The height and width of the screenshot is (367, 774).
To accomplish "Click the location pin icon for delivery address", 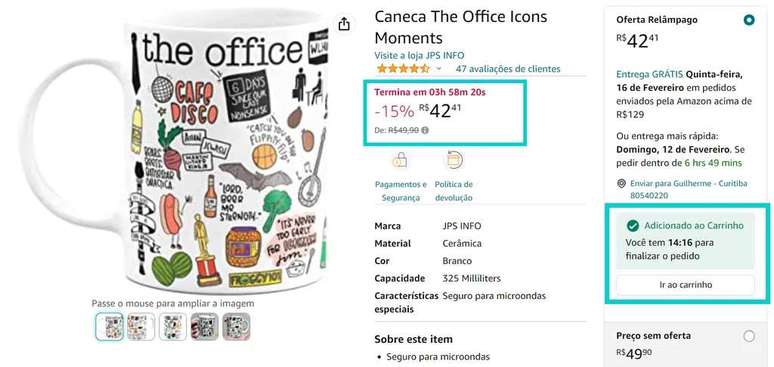I will coord(621,184).
